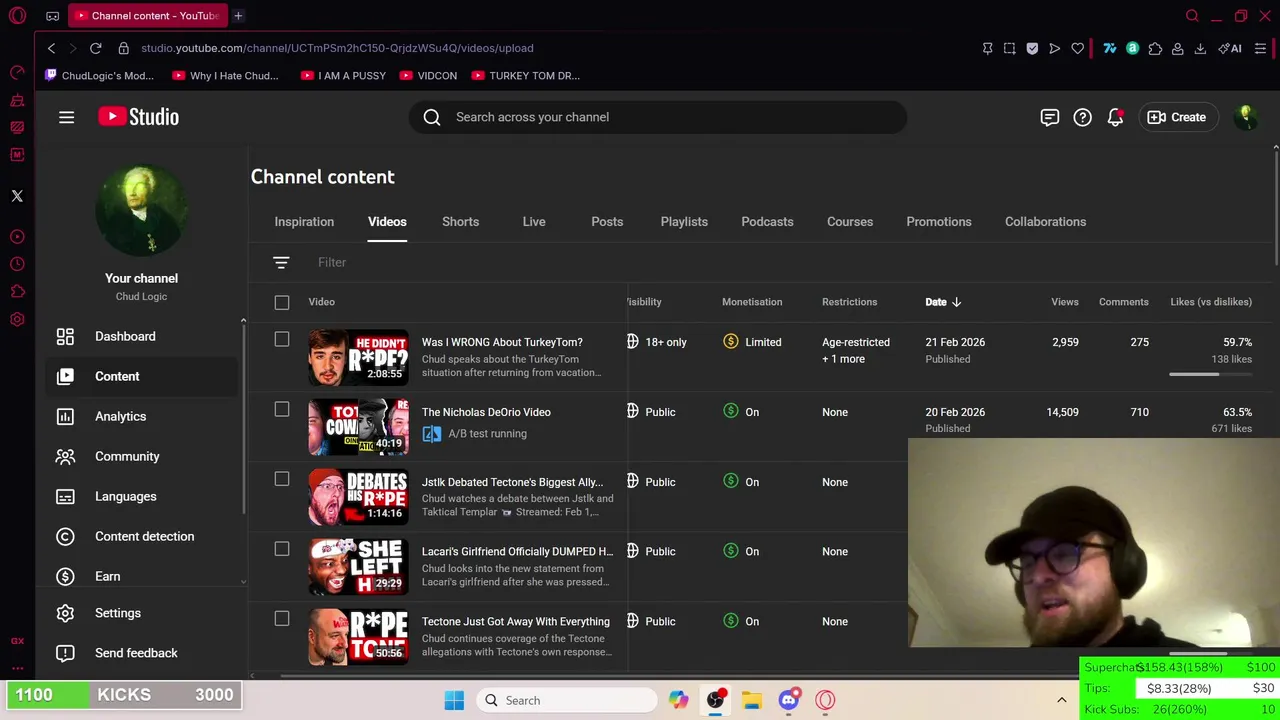Screen dimensions: 1280x720
Task: Open the Languages sidebar item
Action: click(x=140, y=496)
